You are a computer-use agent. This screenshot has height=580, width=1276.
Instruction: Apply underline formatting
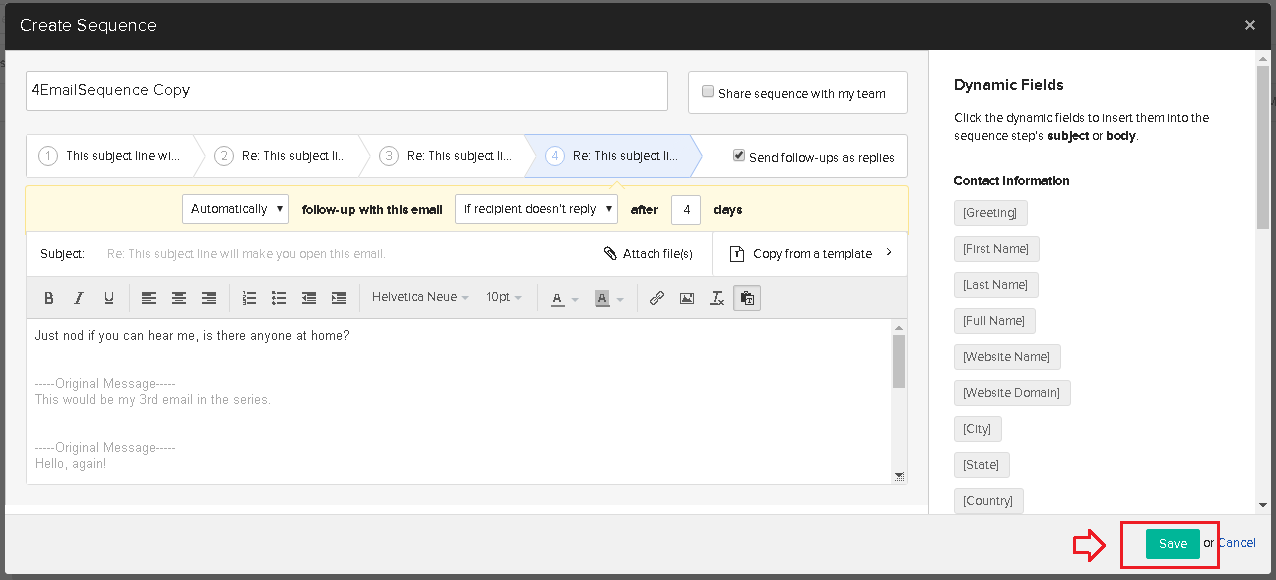pyautogui.click(x=109, y=298)
